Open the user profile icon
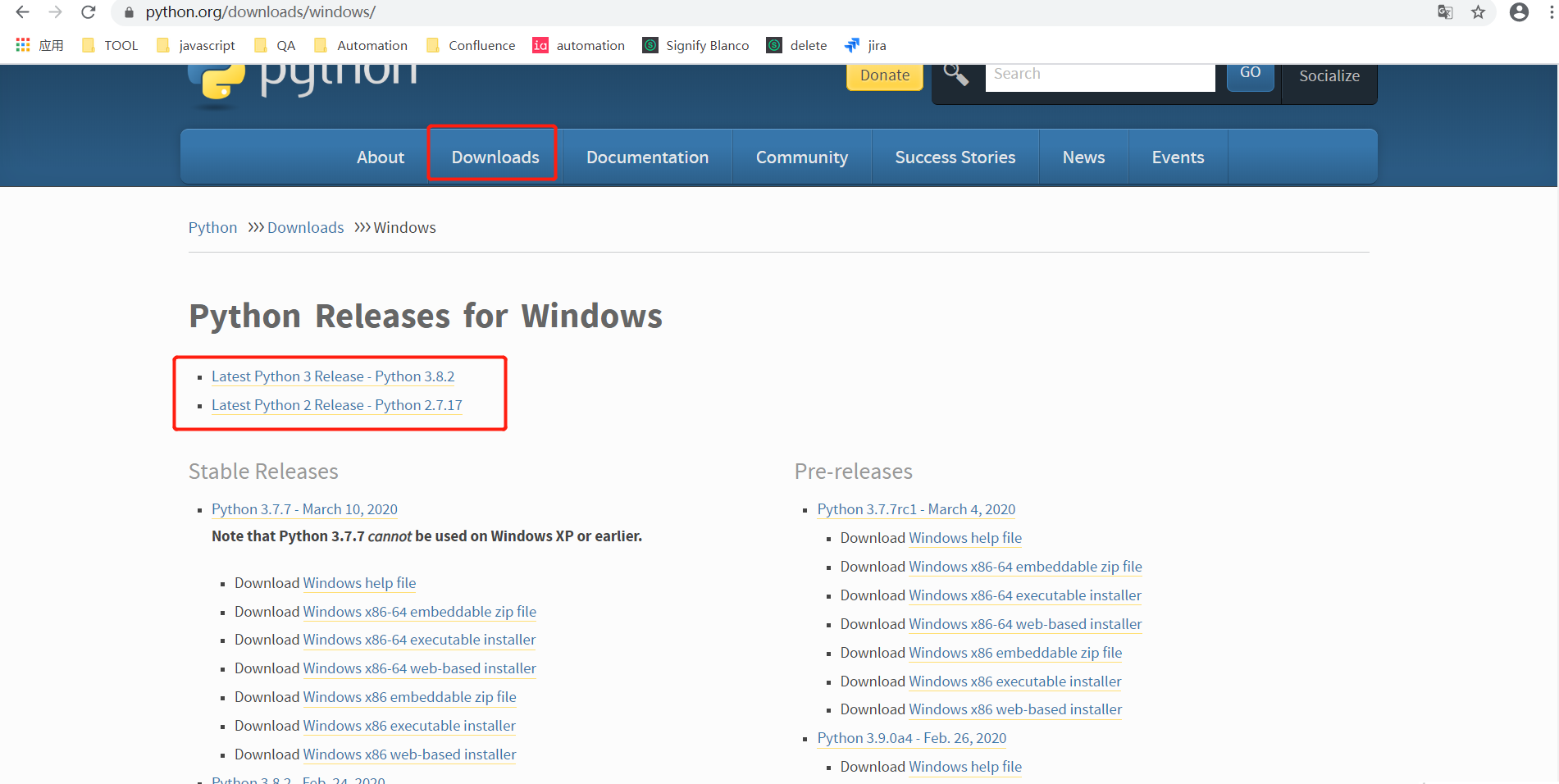Image resolution: width=1559 pixels, height=784 pixels. (x=1519, y=12)
